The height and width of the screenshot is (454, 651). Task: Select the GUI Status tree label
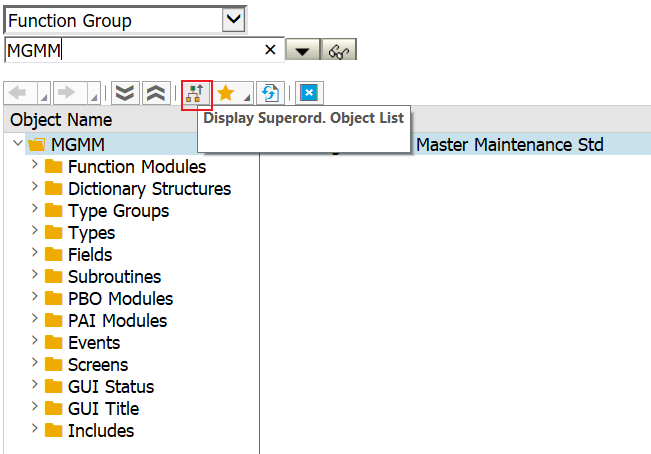[x=111, y=387]
